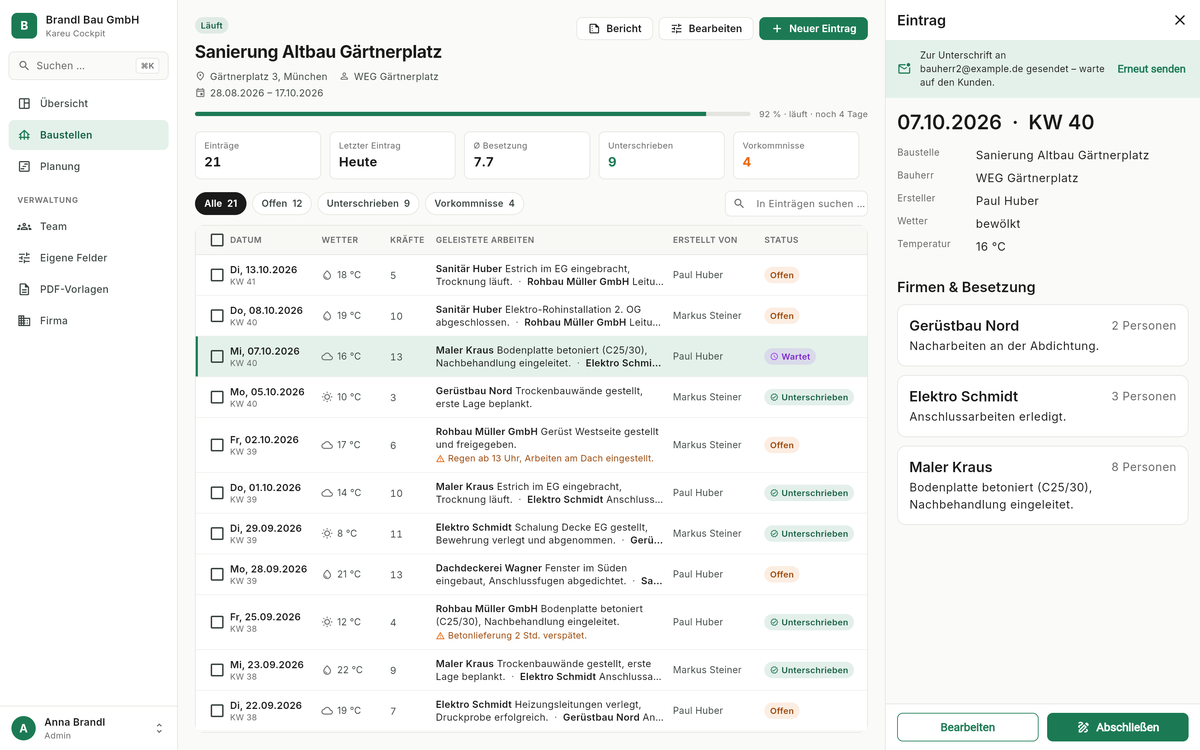Click the rain drop icon for 13.10.2026
The width and height of the screenshot is (1200, 750).
(x=327, y=275)
